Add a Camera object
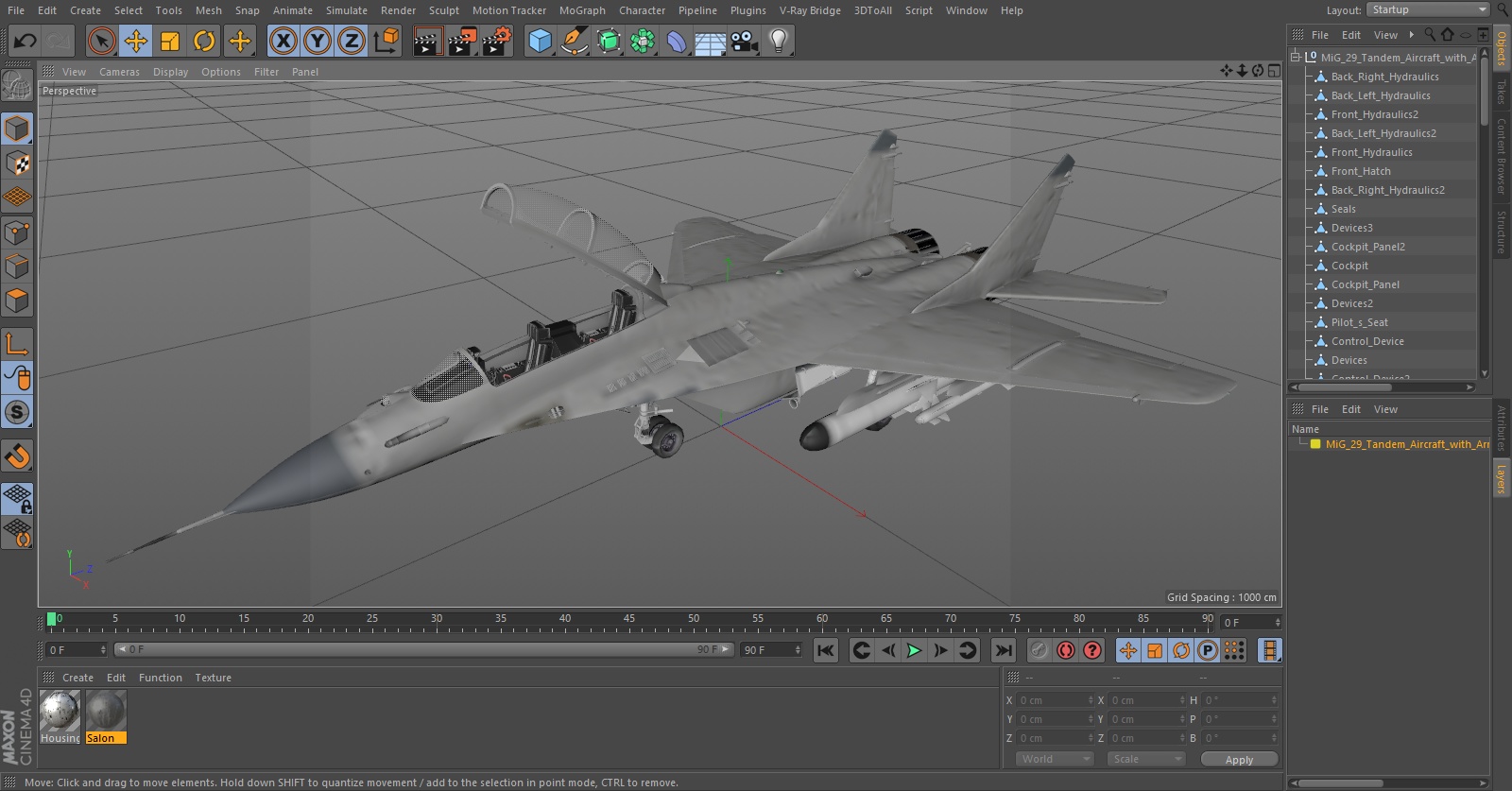This screenshot has width=1512, height=791. coord(745,41)
